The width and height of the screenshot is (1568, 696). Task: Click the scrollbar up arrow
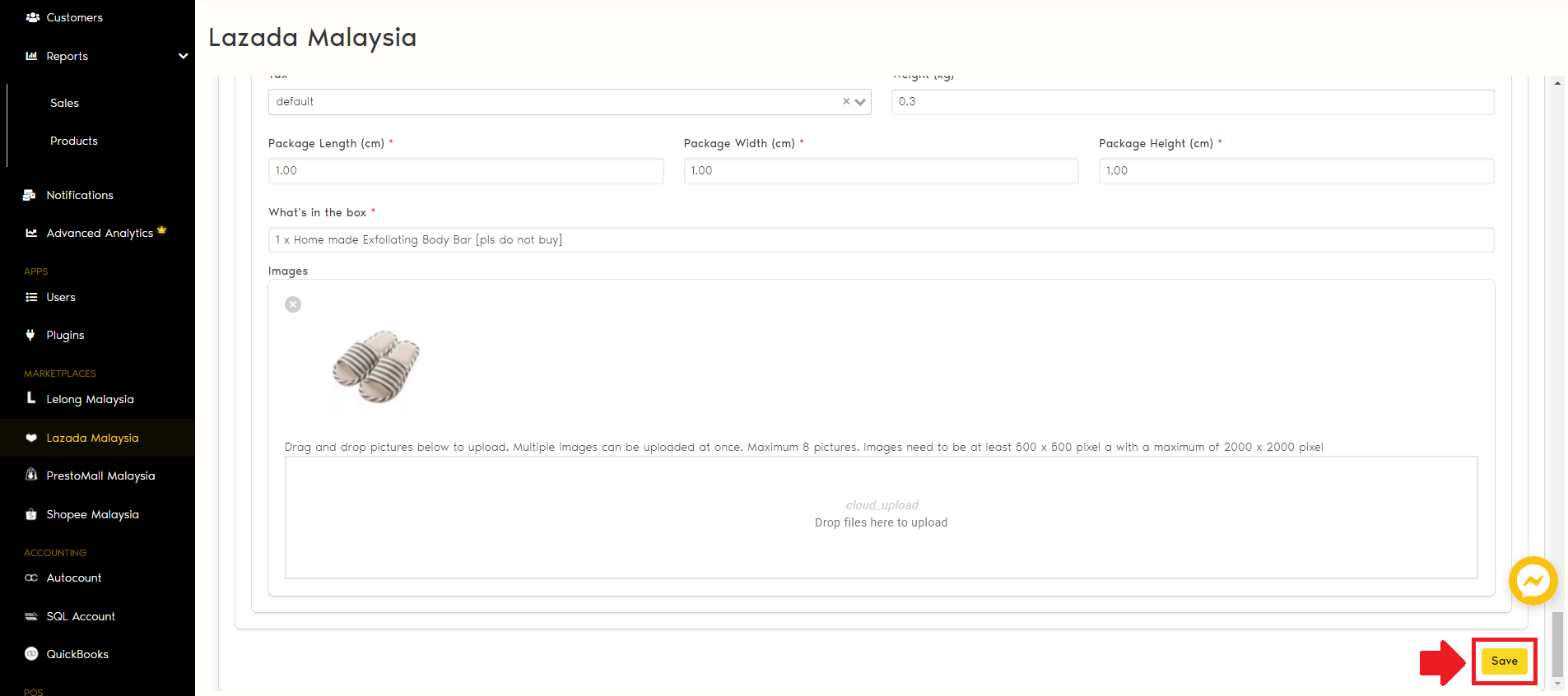(1557, 83)
